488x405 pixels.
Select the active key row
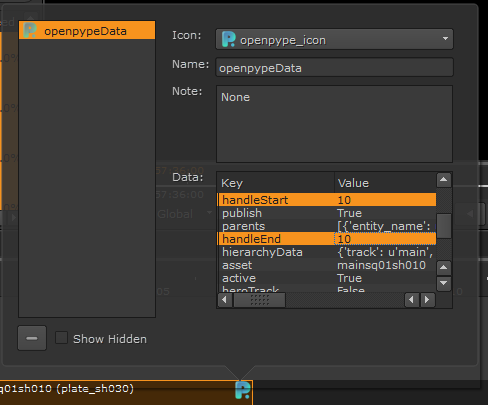click(276, 278)
